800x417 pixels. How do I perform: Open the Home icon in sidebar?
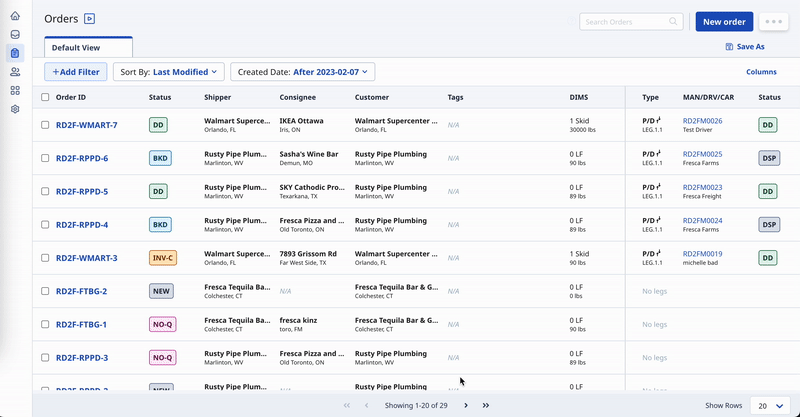[15, 16]
